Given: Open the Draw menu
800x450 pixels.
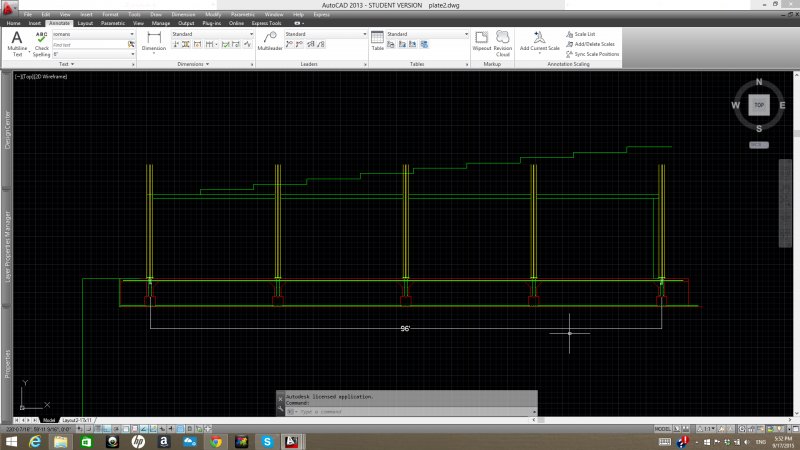Looking at the screenshot, I should point(156,15).
